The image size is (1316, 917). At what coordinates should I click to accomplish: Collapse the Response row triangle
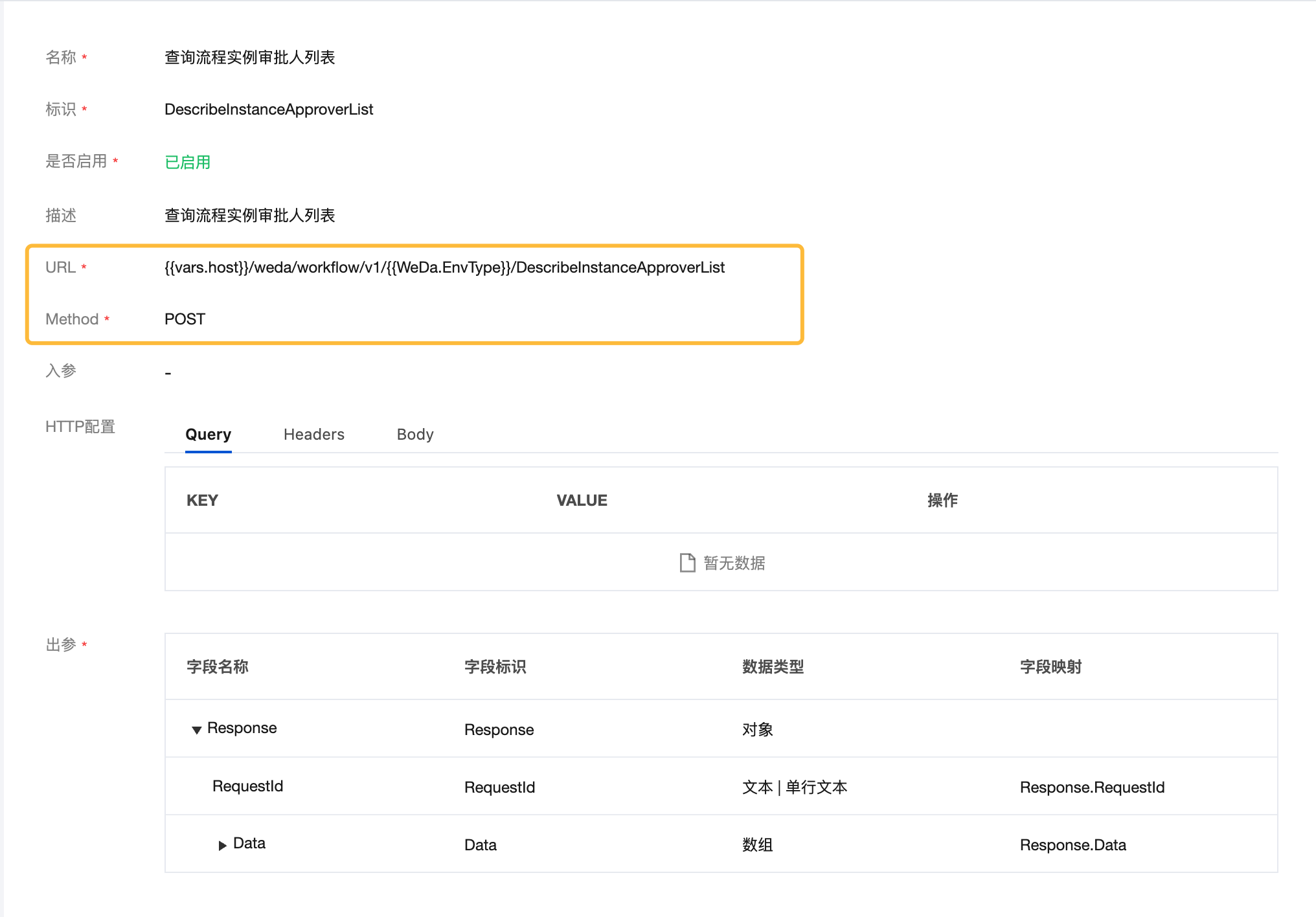[196, 730]
